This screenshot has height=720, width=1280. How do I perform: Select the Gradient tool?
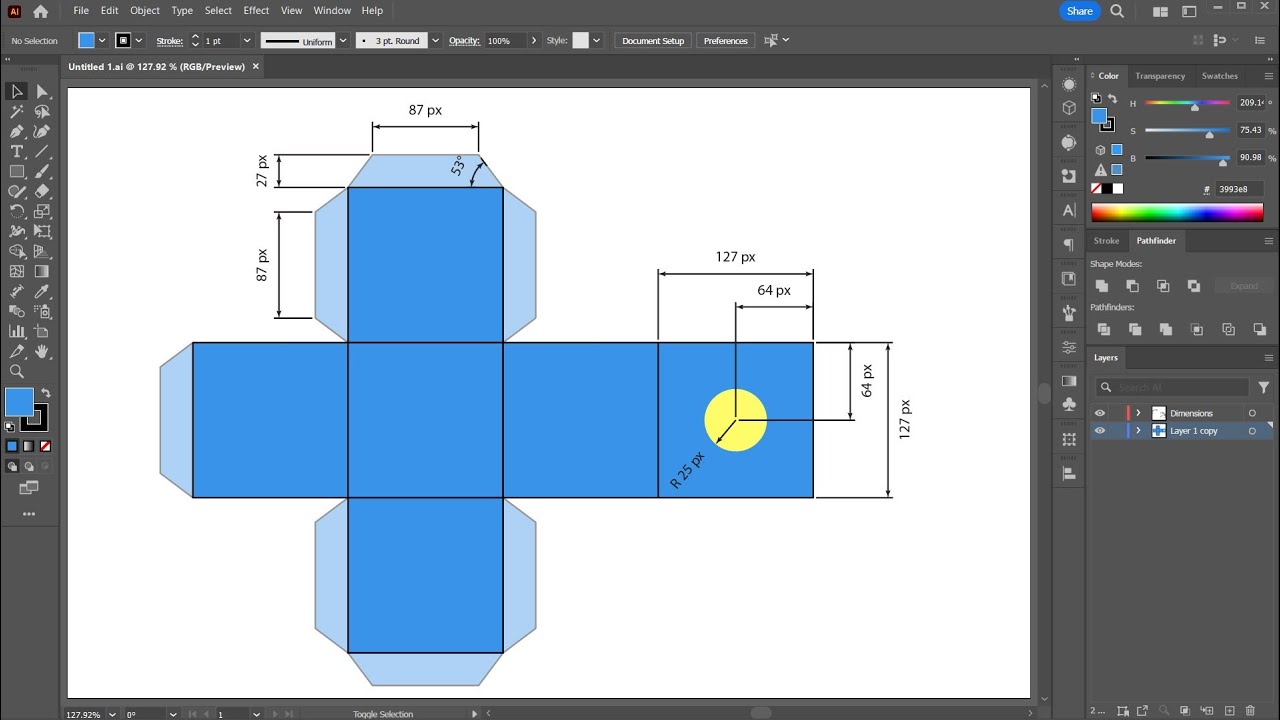[x=42, y=271]
